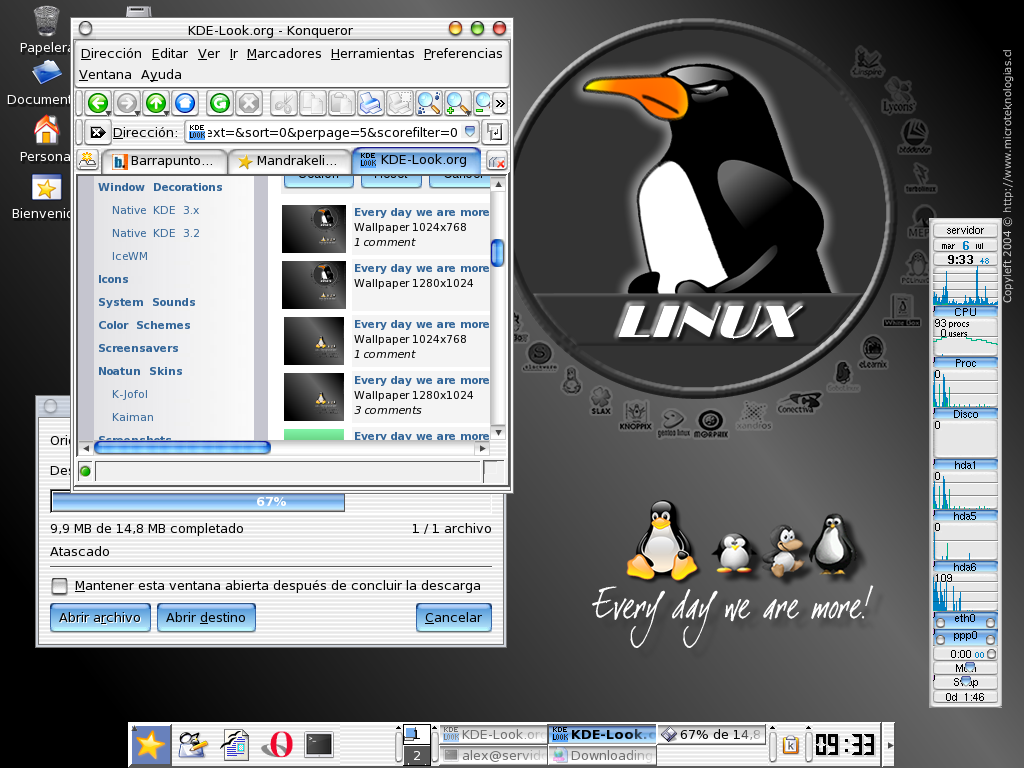Open the Editar menu
This screenshot has width=1024, height=768.
coord(169,54)
